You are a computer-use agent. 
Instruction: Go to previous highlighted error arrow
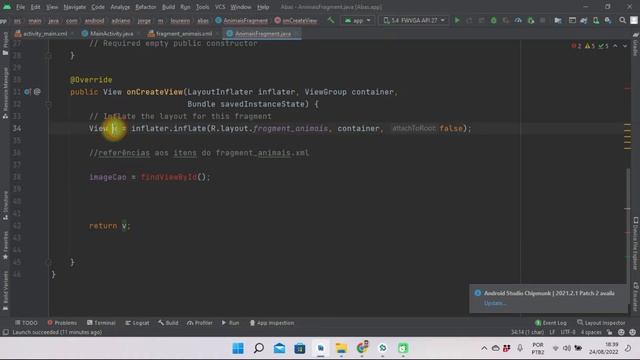click(615, 46)
